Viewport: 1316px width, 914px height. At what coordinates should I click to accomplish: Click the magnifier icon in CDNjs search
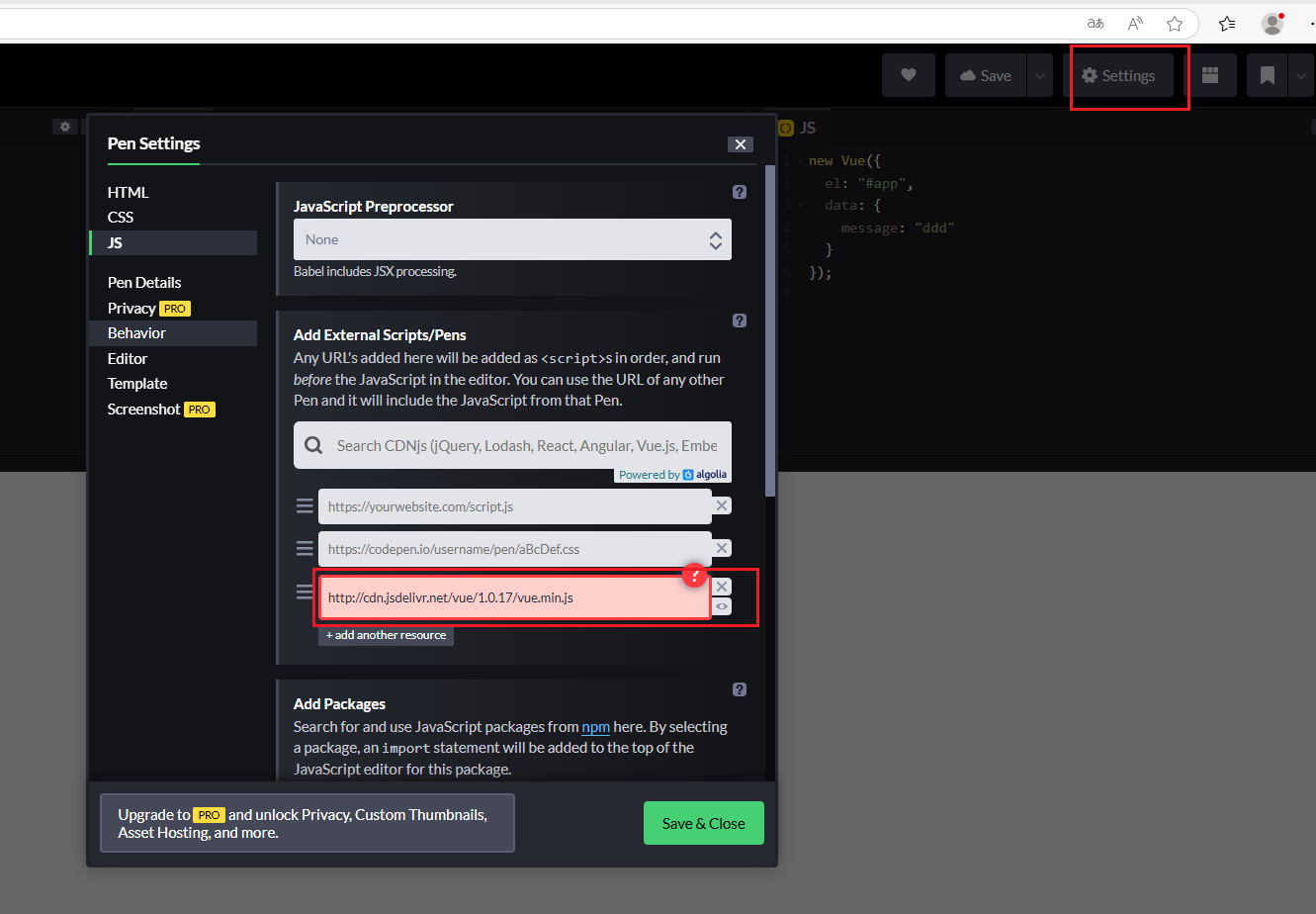click(313, 445)
